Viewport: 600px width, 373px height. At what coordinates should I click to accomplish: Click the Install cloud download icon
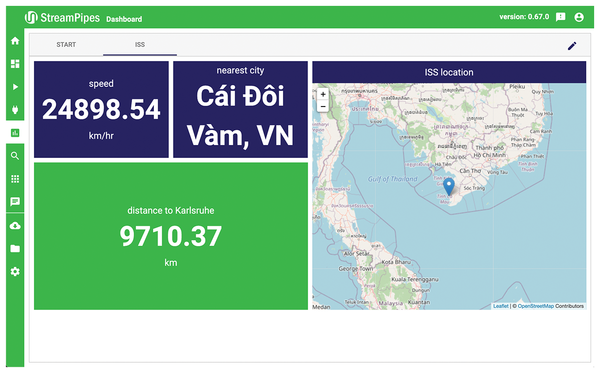[x=15, y=226]
